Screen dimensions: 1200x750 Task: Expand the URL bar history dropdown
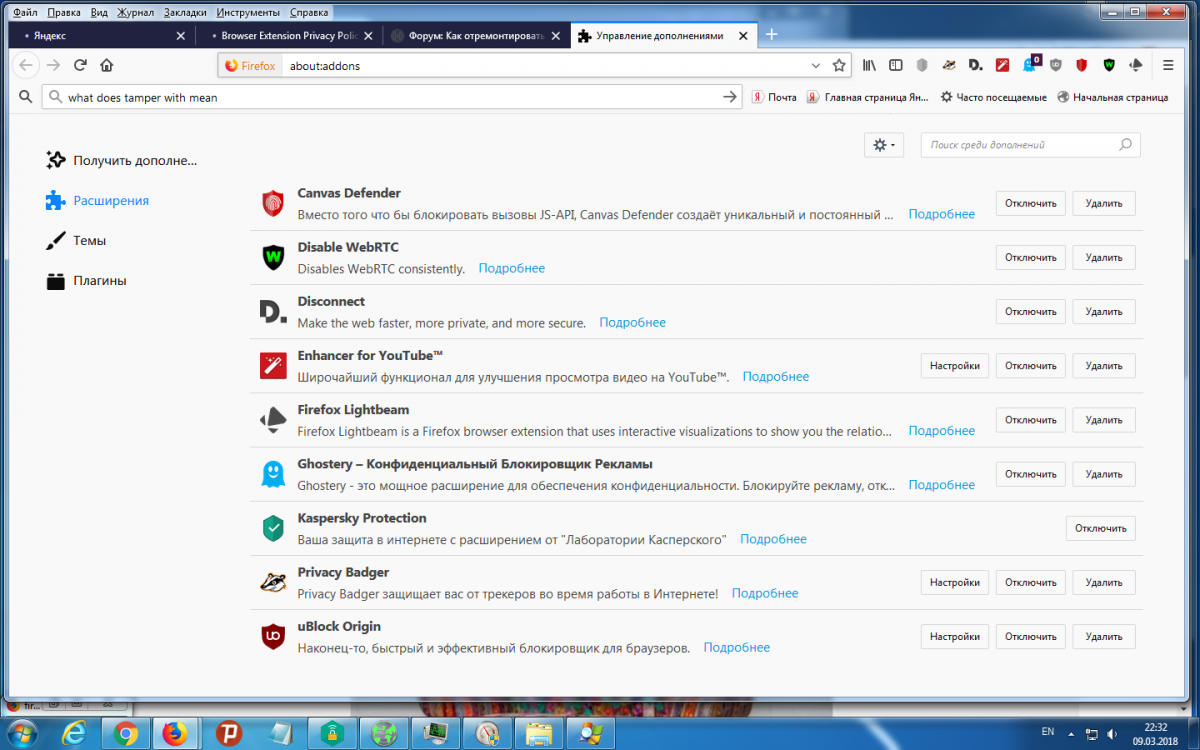816,65
